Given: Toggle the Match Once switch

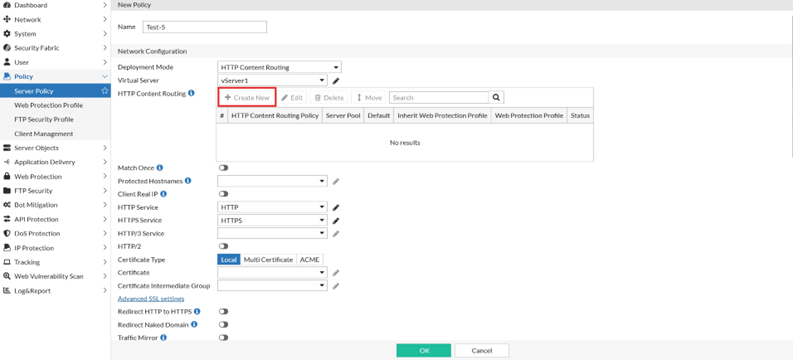Looking at the screenshot, I should [224, 167].
